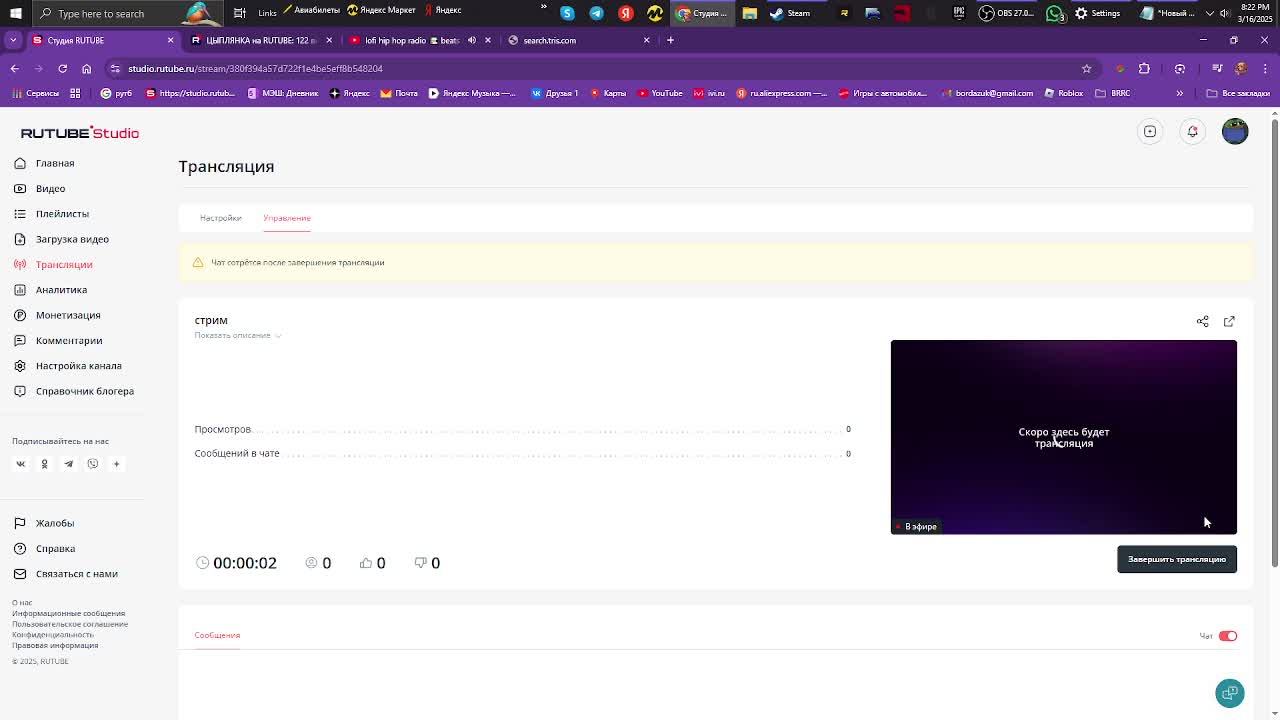
Task: Open Комментарии section
Action: [69, 341]
